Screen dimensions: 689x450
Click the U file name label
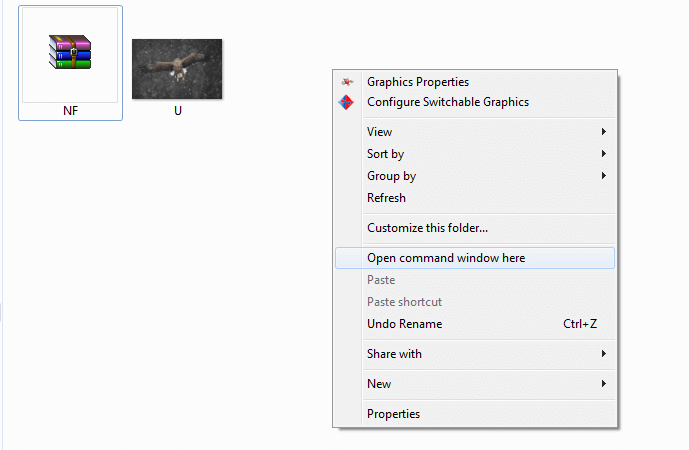point(178,111)
